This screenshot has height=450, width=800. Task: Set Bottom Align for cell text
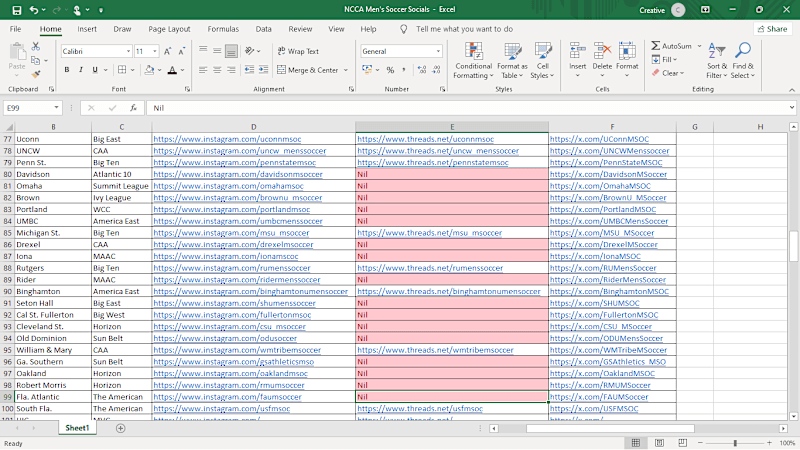pyautogui.click(x=231, y=51)
